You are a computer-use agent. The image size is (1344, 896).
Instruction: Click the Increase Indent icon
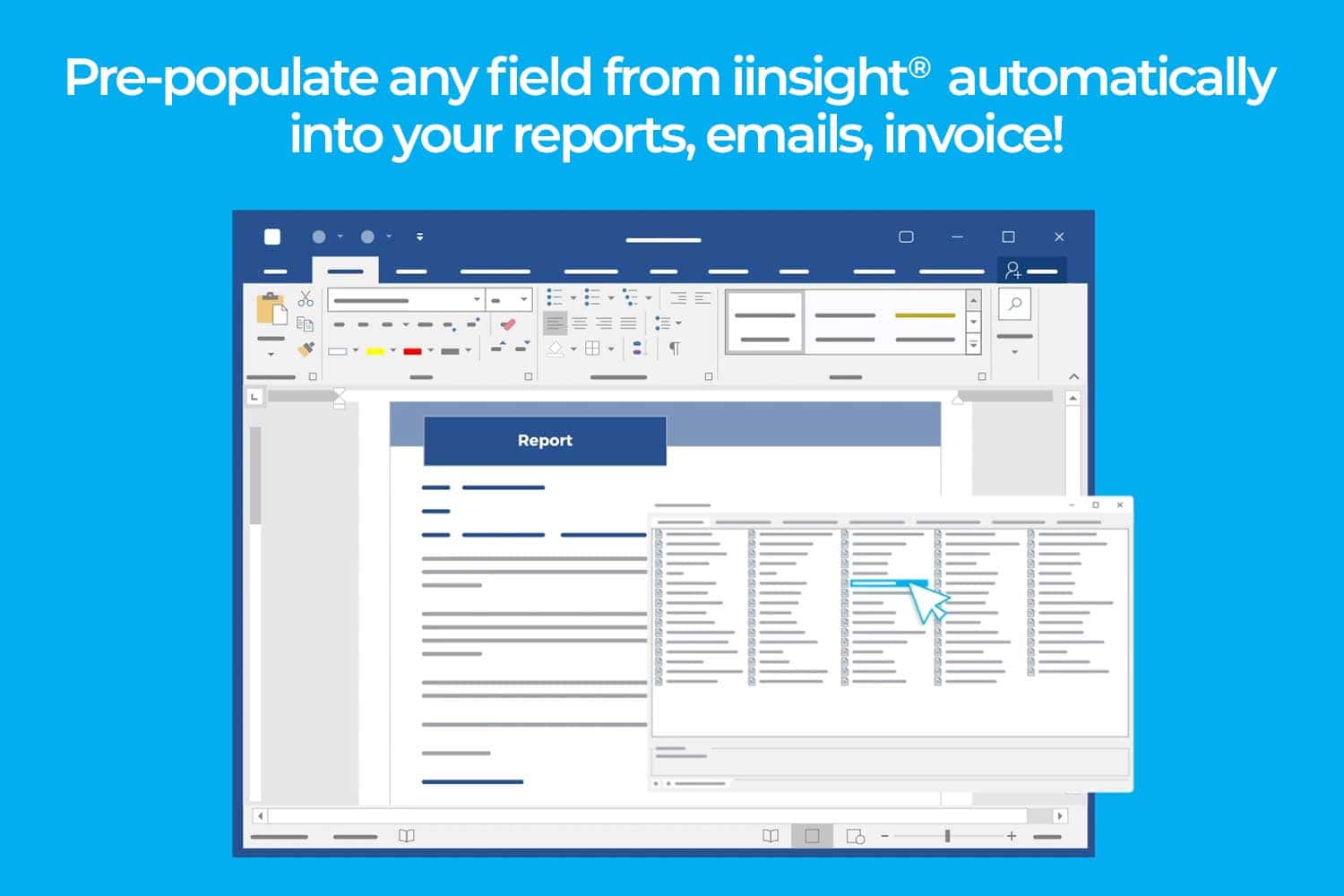coord(702,297)
